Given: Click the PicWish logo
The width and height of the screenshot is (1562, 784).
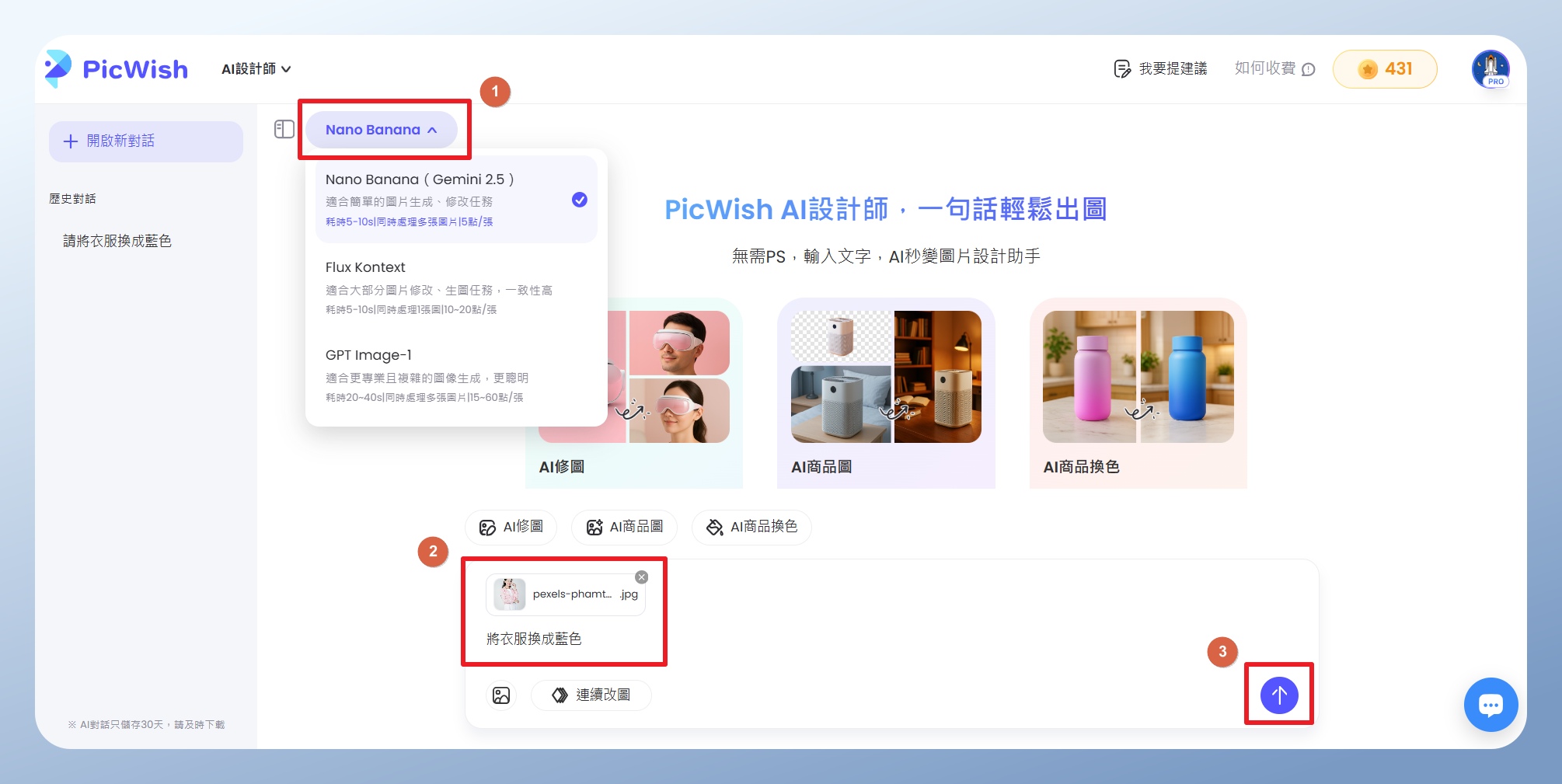Looking at the screenshot, I should (x=117, y=69).
